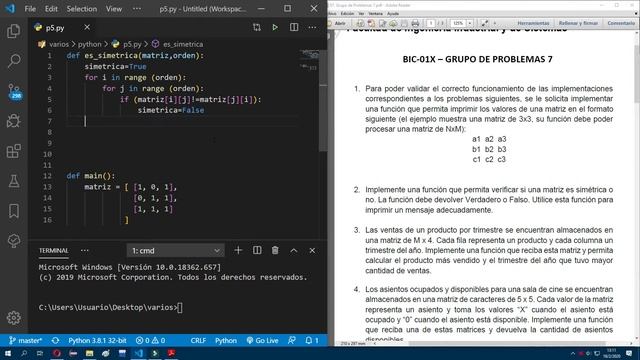Viewport: 640px width, 360px height.
Task: Open the terminal panel overflow ellipsis
Action: [84, 250]
